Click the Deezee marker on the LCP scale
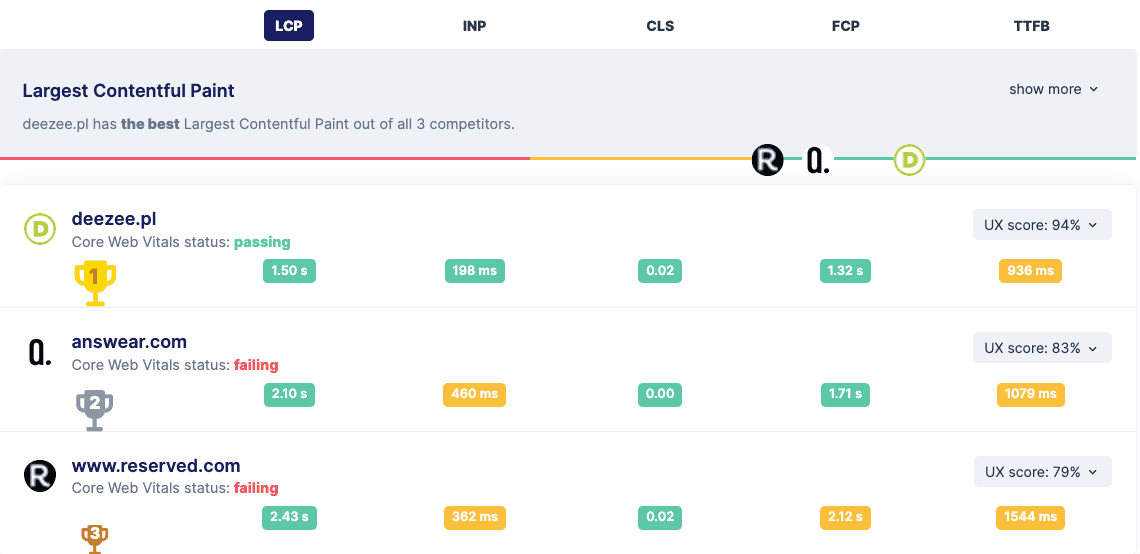Screen dimensions: 1140x554 909,160
